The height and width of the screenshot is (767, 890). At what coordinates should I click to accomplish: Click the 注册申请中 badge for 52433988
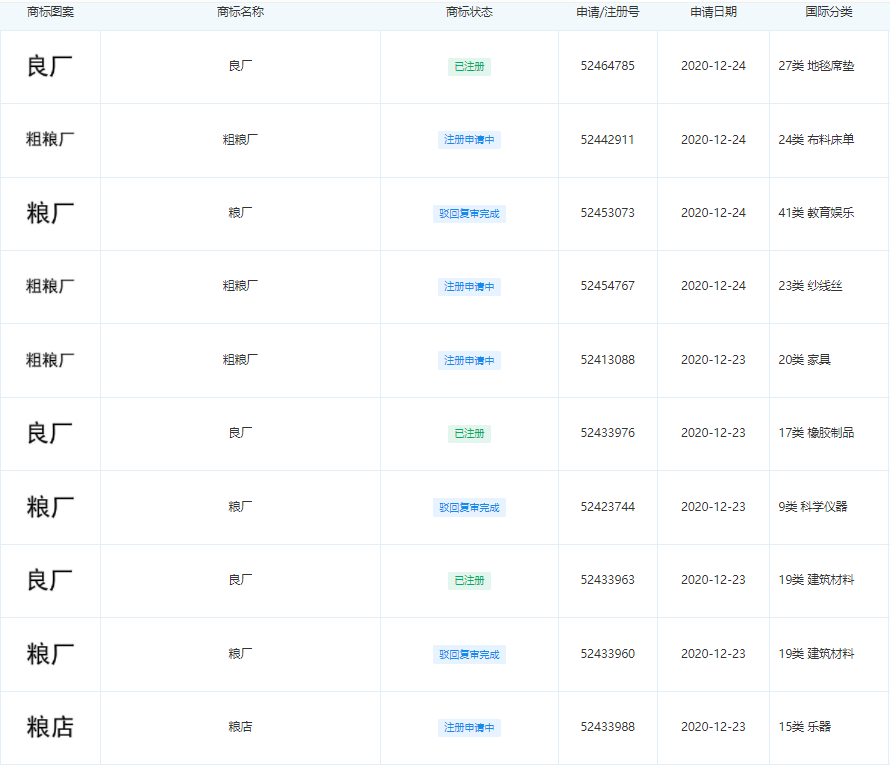click(x=469, y=728)
